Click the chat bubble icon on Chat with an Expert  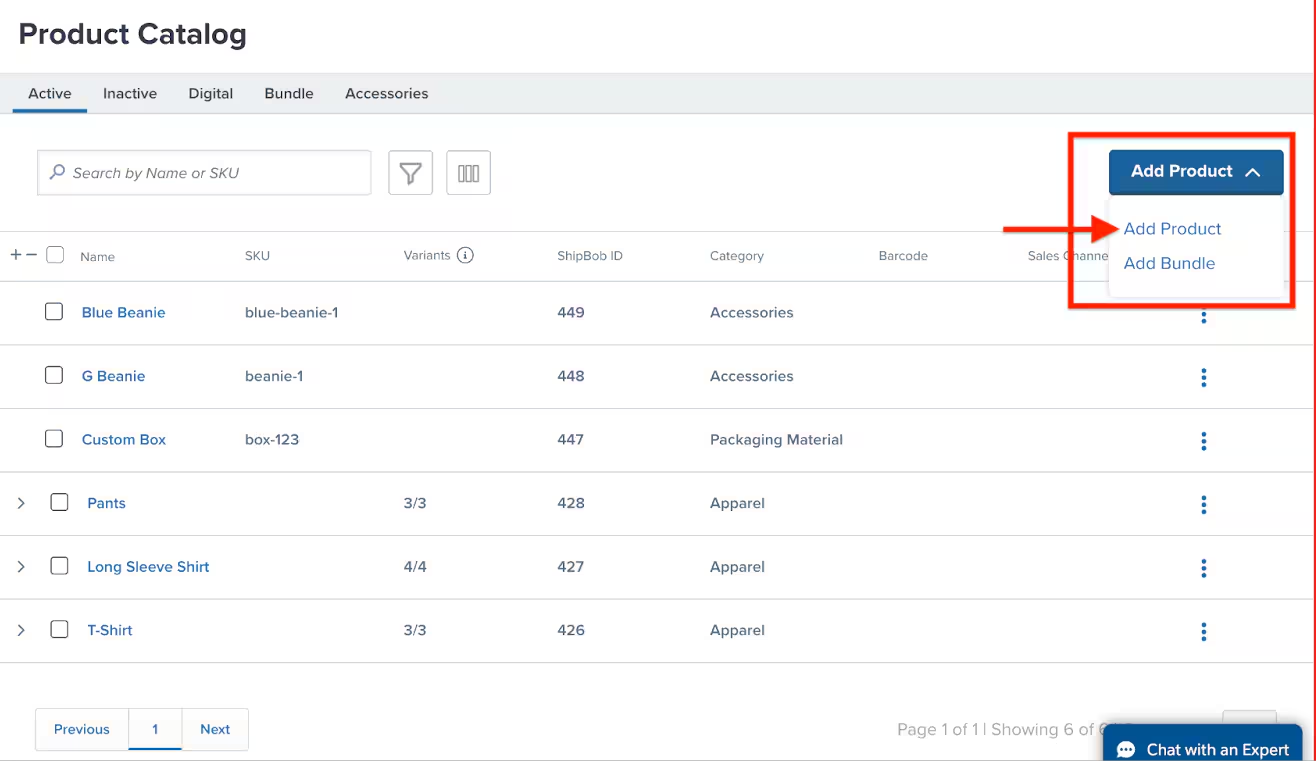tap(1128, 748)
